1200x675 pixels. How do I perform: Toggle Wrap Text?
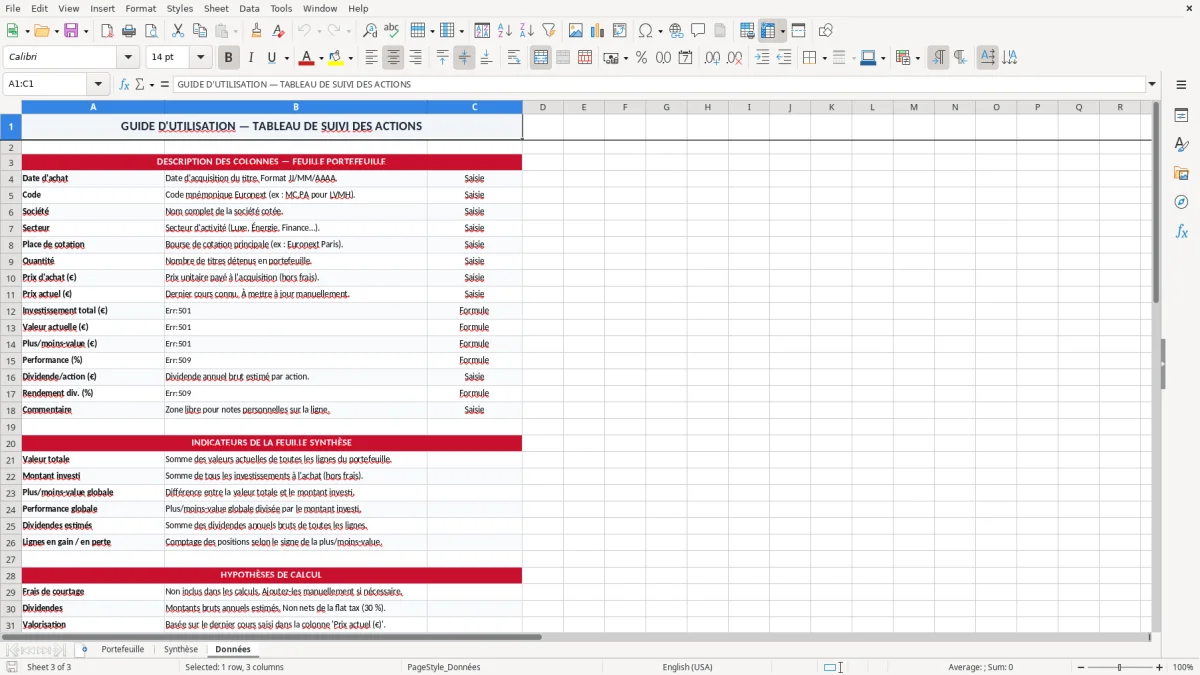point(514,58)
